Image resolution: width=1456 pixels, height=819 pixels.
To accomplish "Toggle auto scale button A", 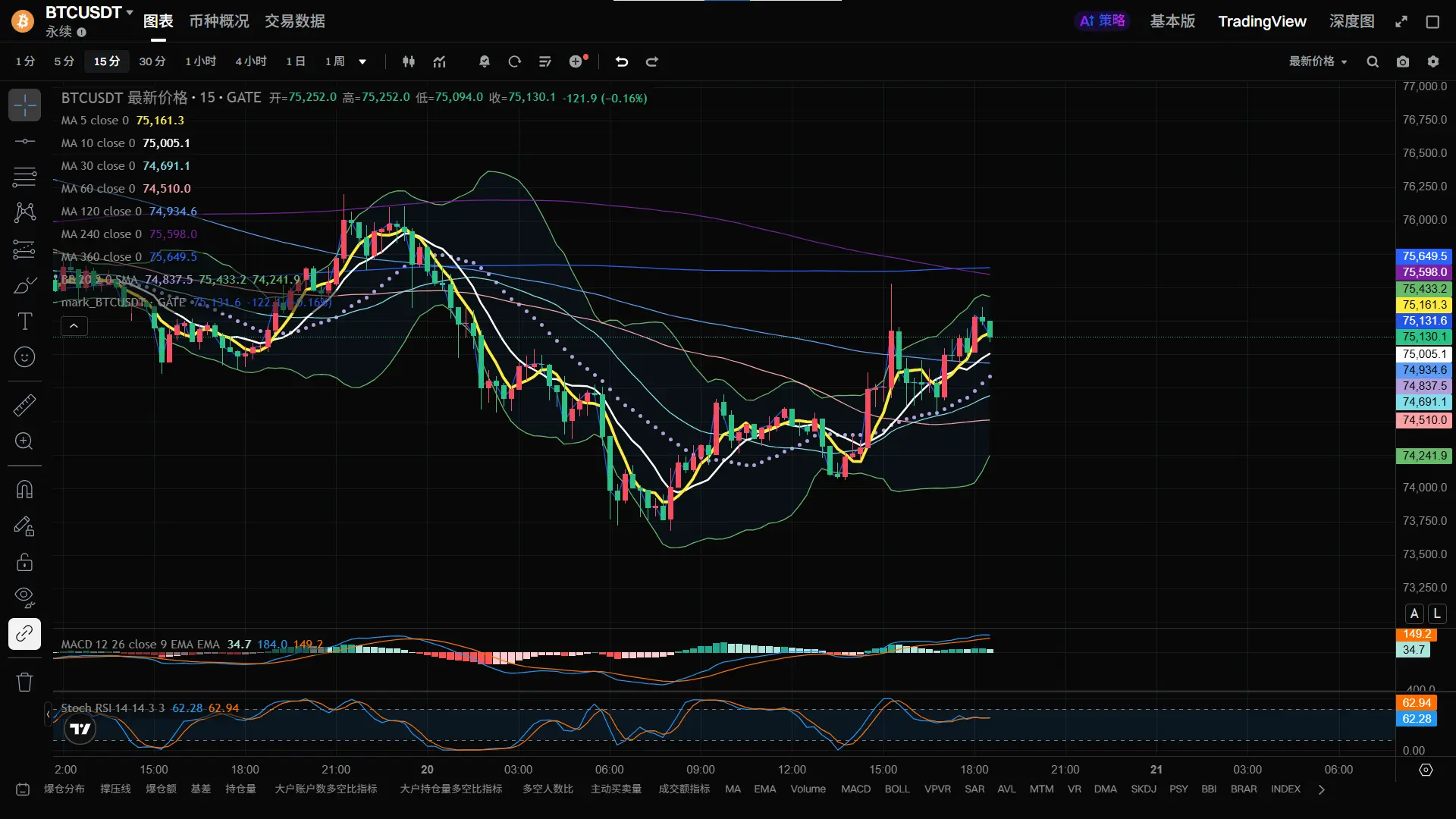I will 1414,613.
